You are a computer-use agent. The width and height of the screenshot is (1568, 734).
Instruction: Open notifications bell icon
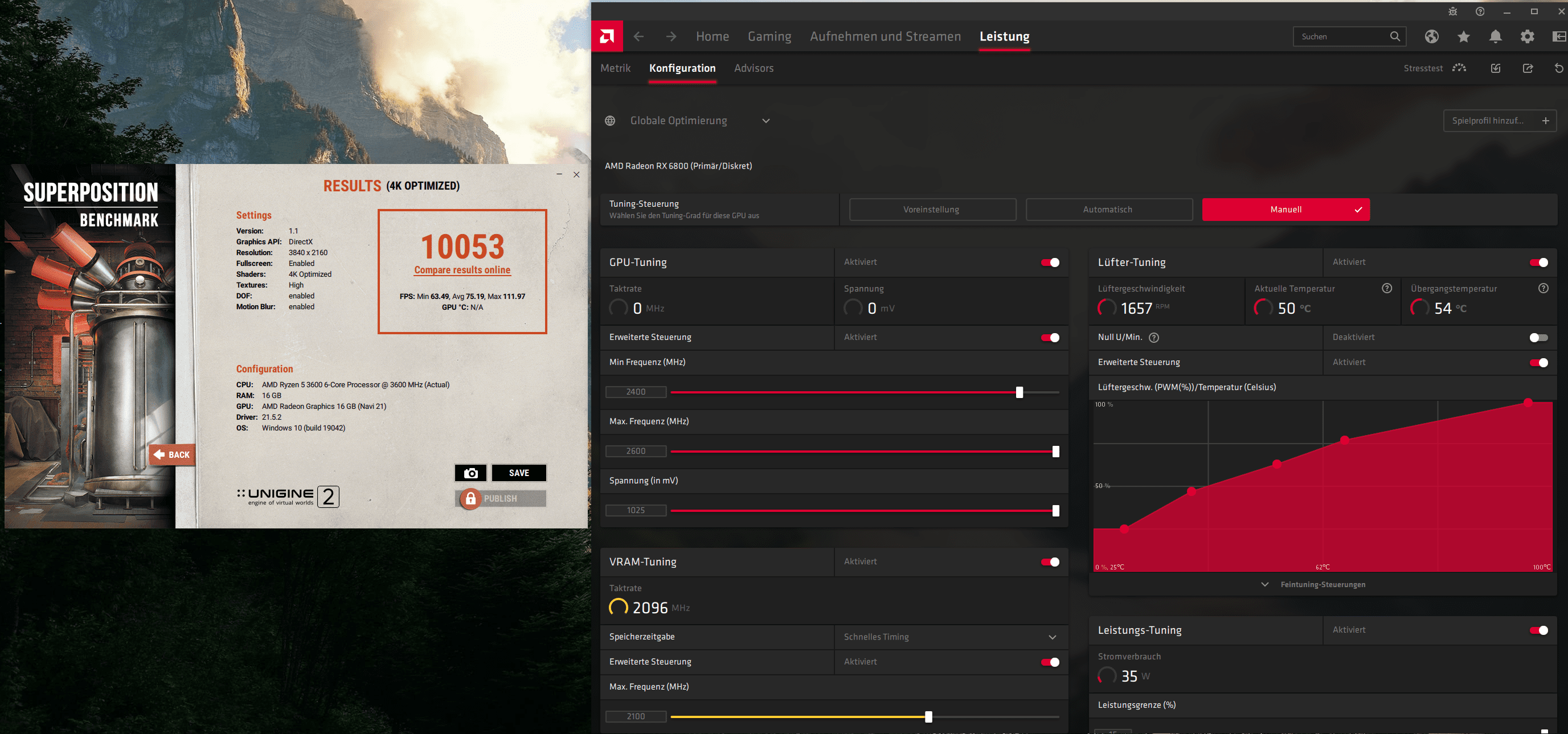[x=1495, y=36]
